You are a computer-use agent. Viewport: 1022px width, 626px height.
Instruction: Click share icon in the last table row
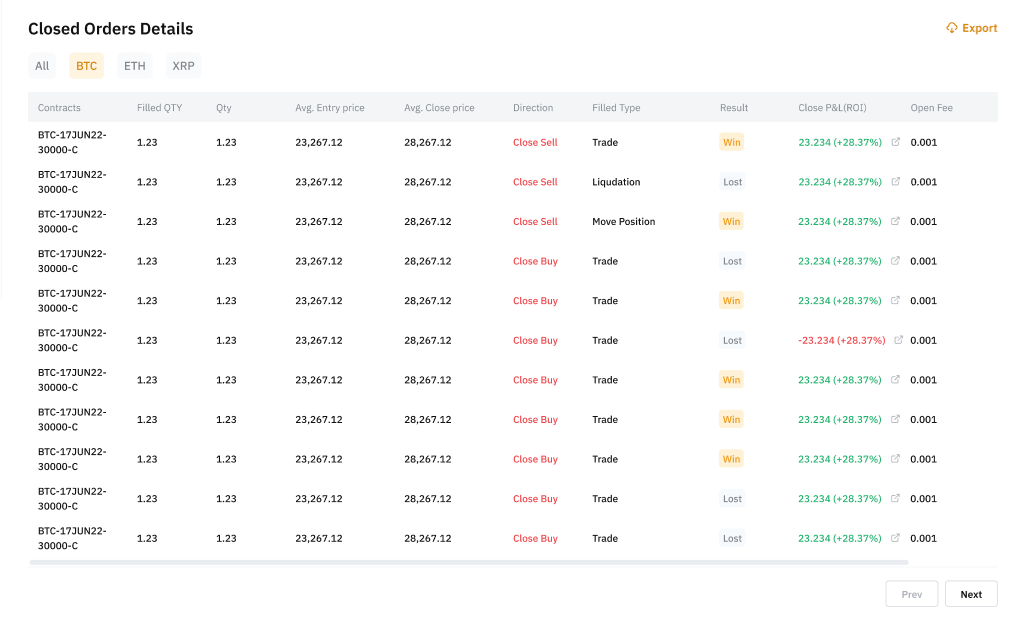pos(895,538)
